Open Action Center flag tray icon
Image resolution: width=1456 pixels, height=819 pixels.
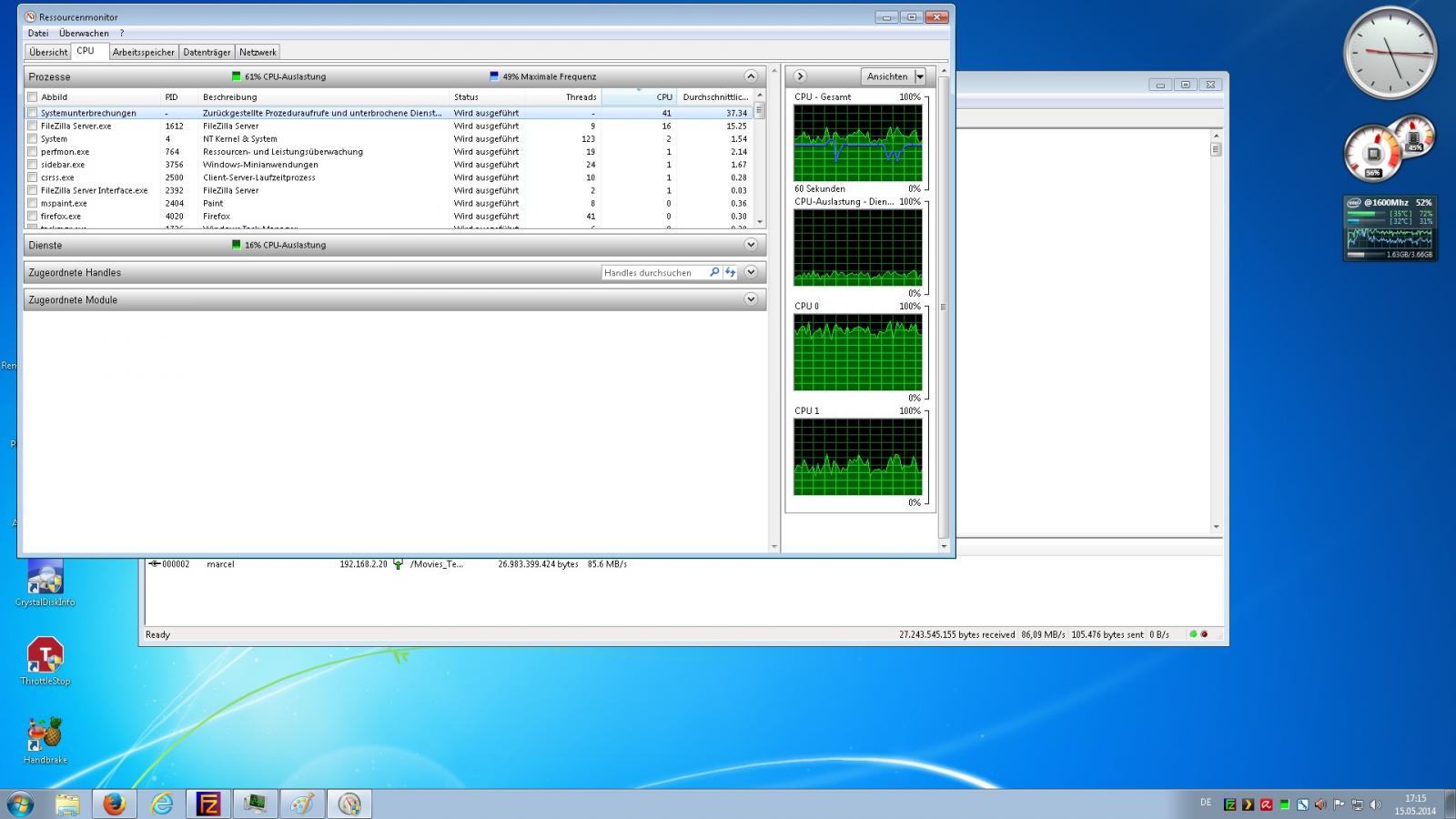pyautogui.click(x=1339, y=804)
